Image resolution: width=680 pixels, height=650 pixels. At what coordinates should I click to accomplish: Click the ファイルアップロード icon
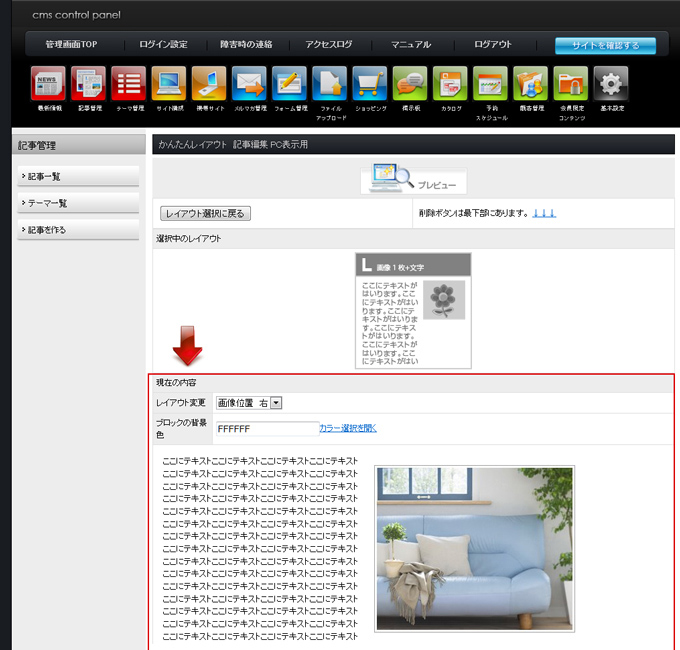tap(330, 84)
